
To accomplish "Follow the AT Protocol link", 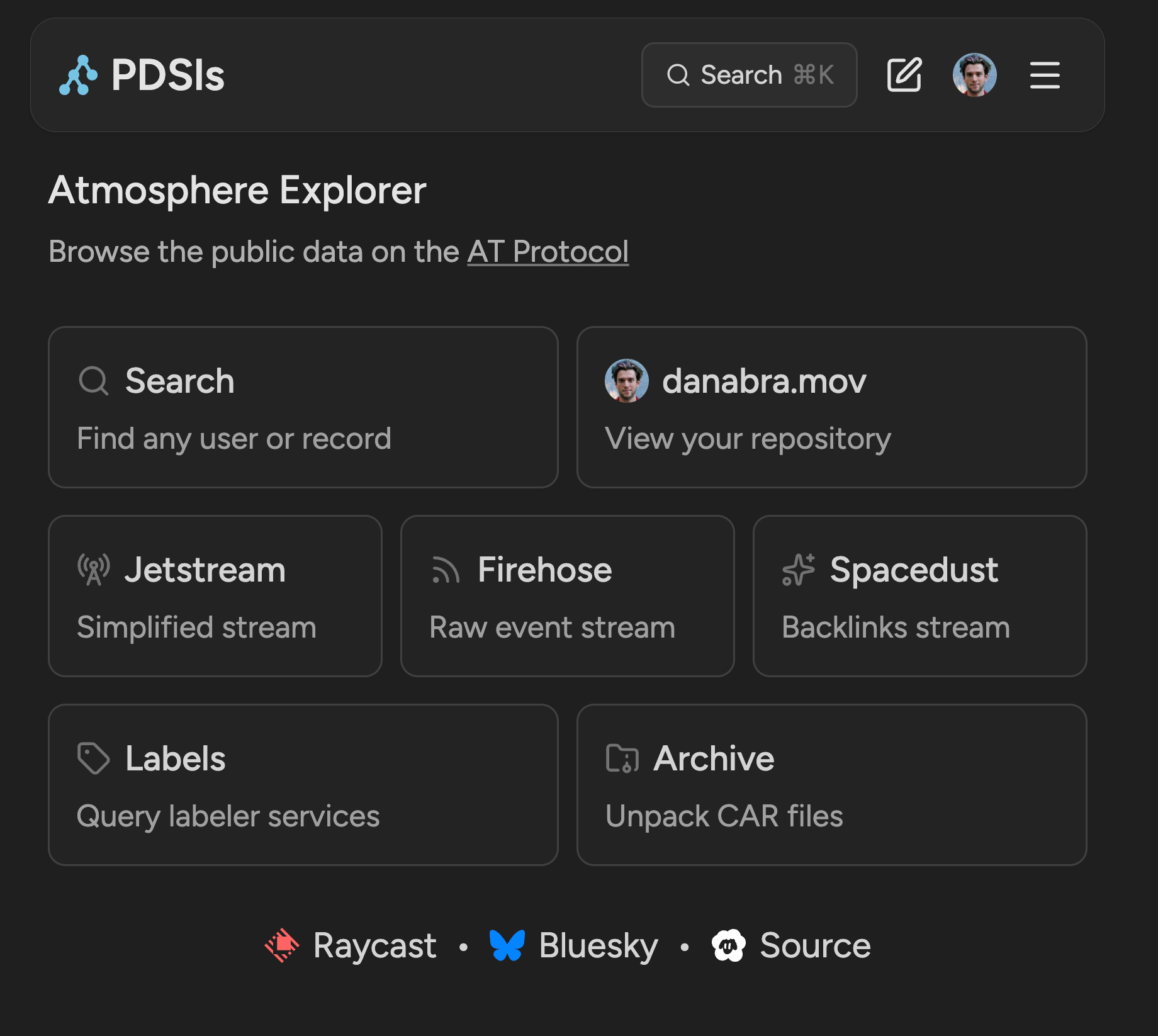I will click(548, 252).
